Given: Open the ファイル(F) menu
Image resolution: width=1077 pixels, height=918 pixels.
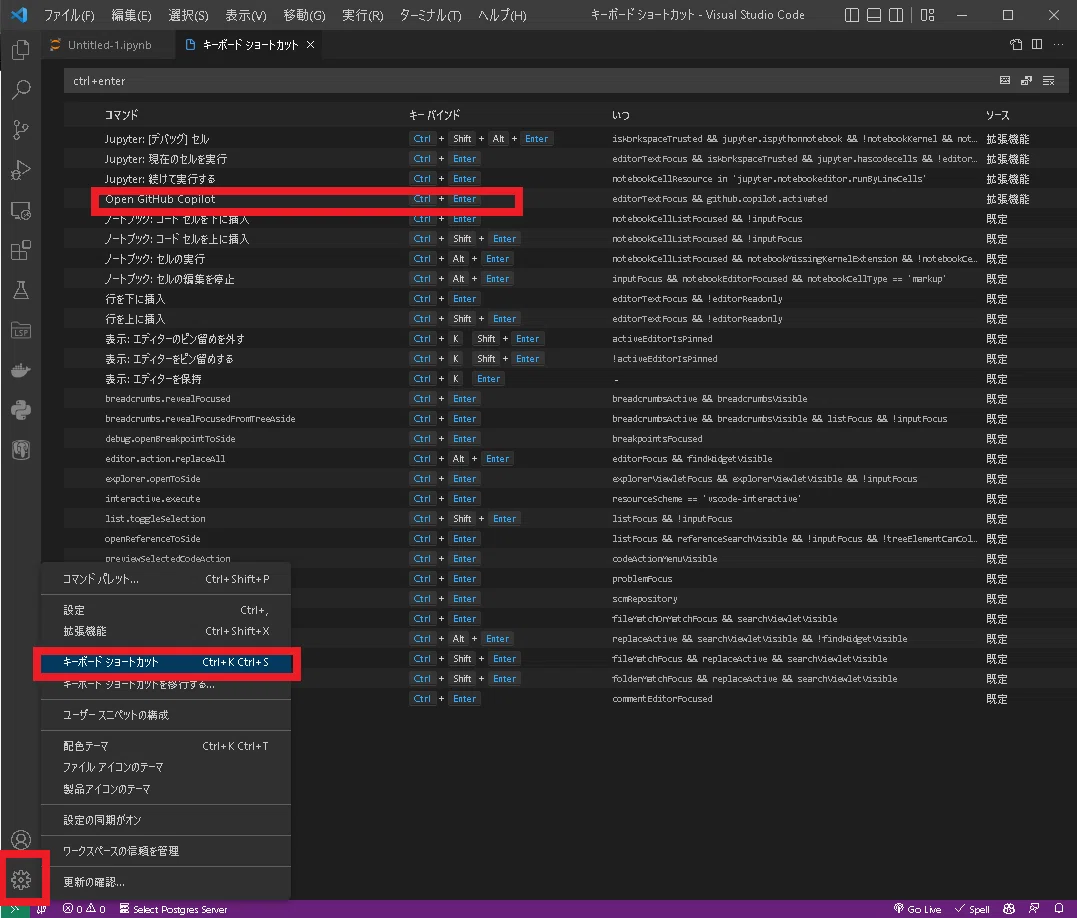Looking at the screenshot, I should click(69, 15).
